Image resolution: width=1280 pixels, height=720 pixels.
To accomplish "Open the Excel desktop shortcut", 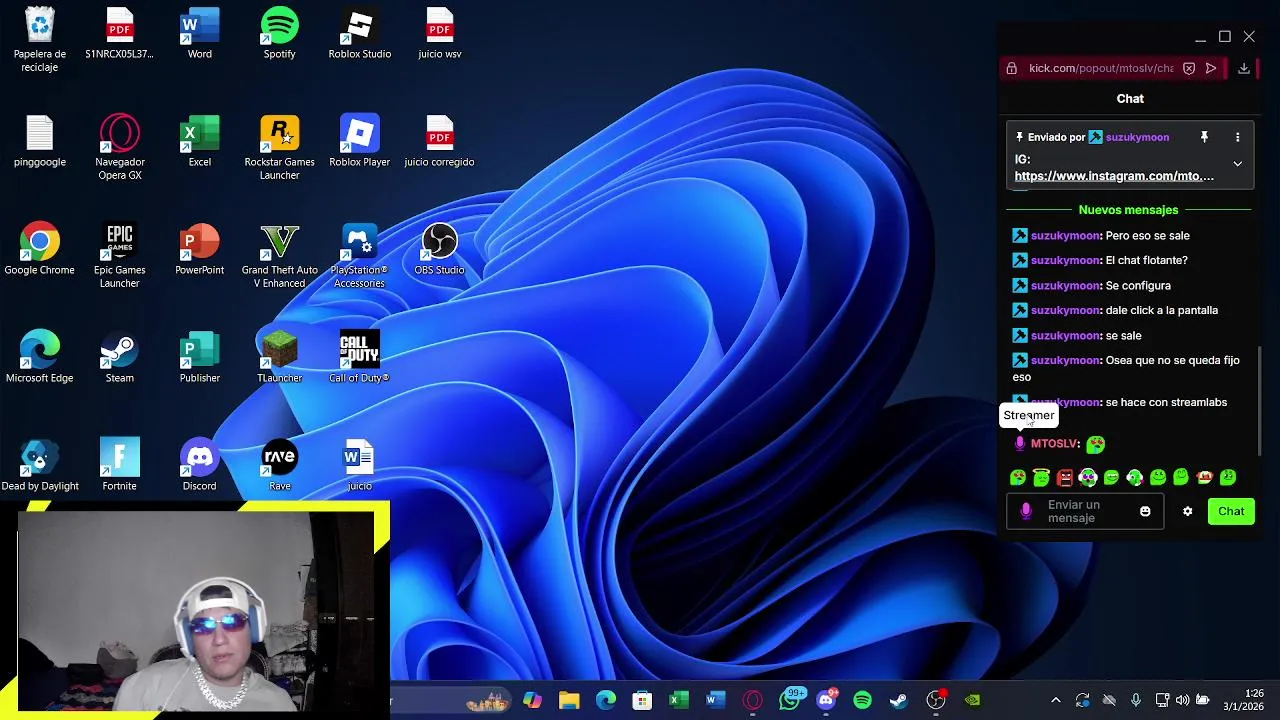I will click(x=200, y=142).
